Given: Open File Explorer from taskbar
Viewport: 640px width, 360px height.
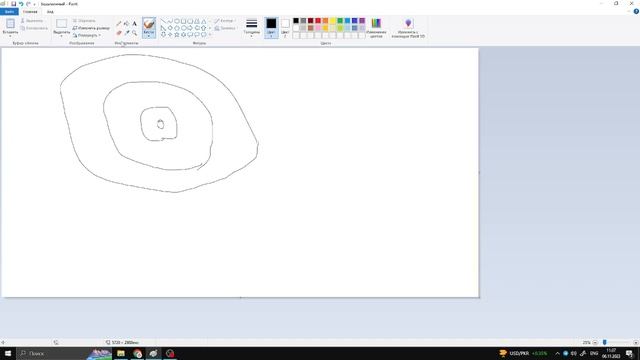Looking at the screenshot, I should 121,353.
